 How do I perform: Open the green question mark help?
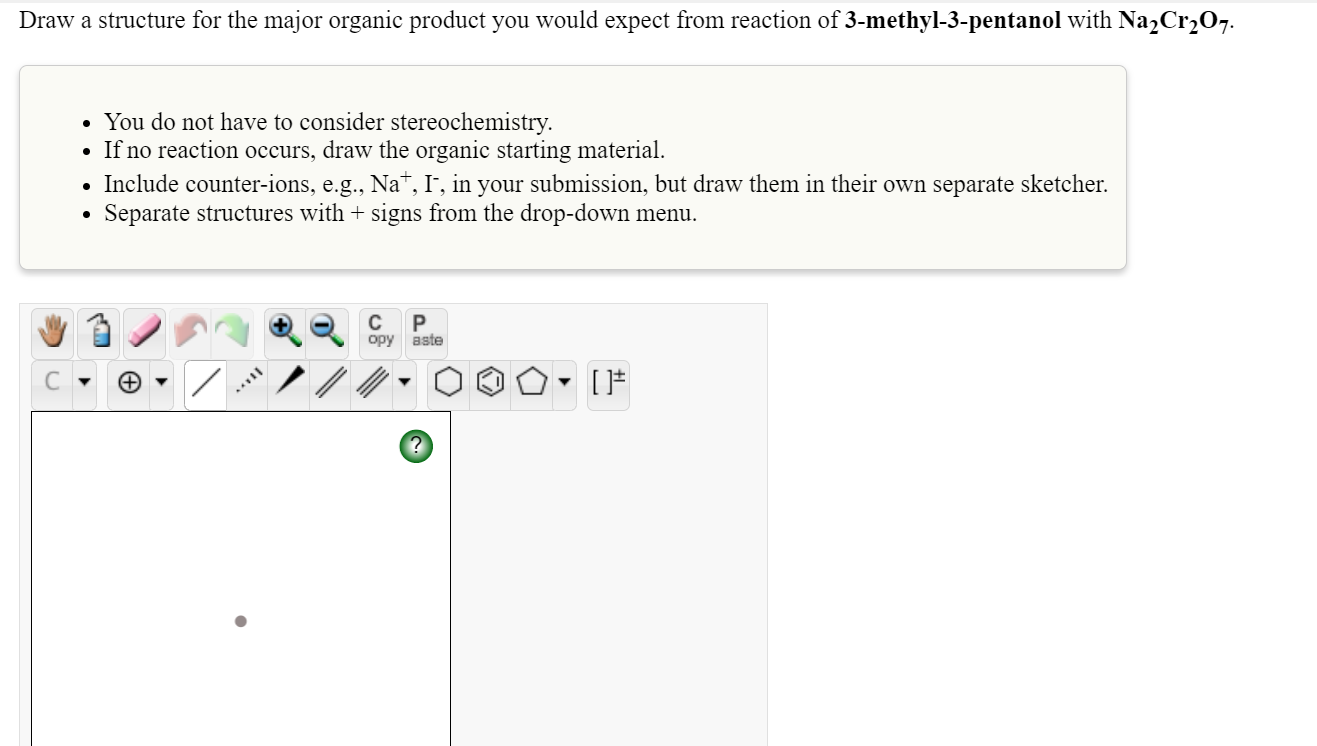click(x=415, y=445)
